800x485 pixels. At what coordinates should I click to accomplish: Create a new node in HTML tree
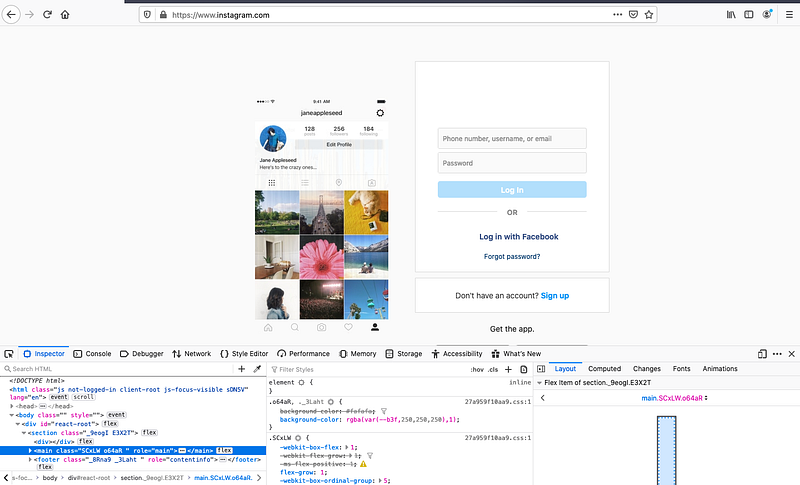tap(242, 369)
